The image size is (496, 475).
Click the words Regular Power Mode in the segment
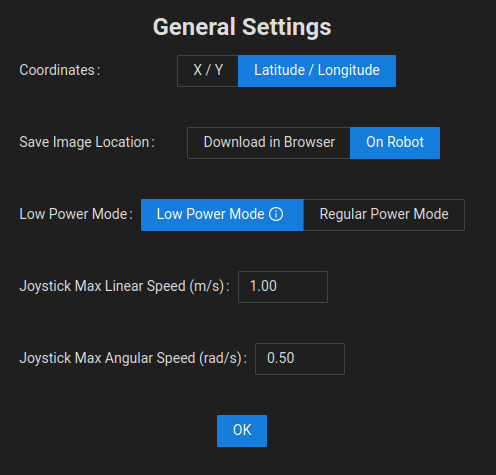[384, 214]
